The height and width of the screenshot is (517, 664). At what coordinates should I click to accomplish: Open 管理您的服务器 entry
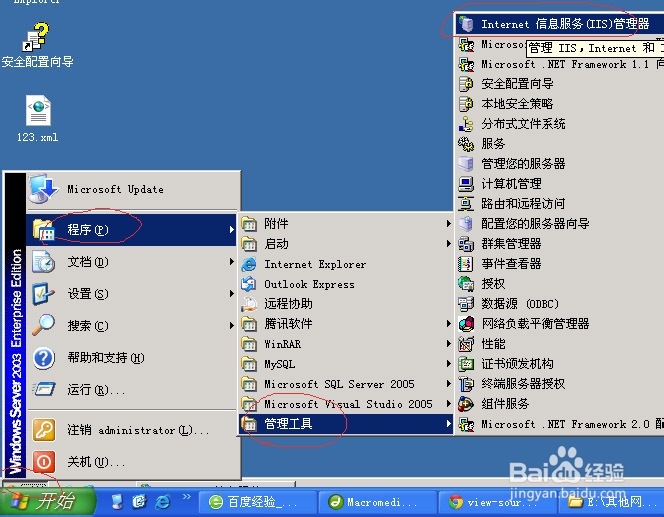point(560,163)
